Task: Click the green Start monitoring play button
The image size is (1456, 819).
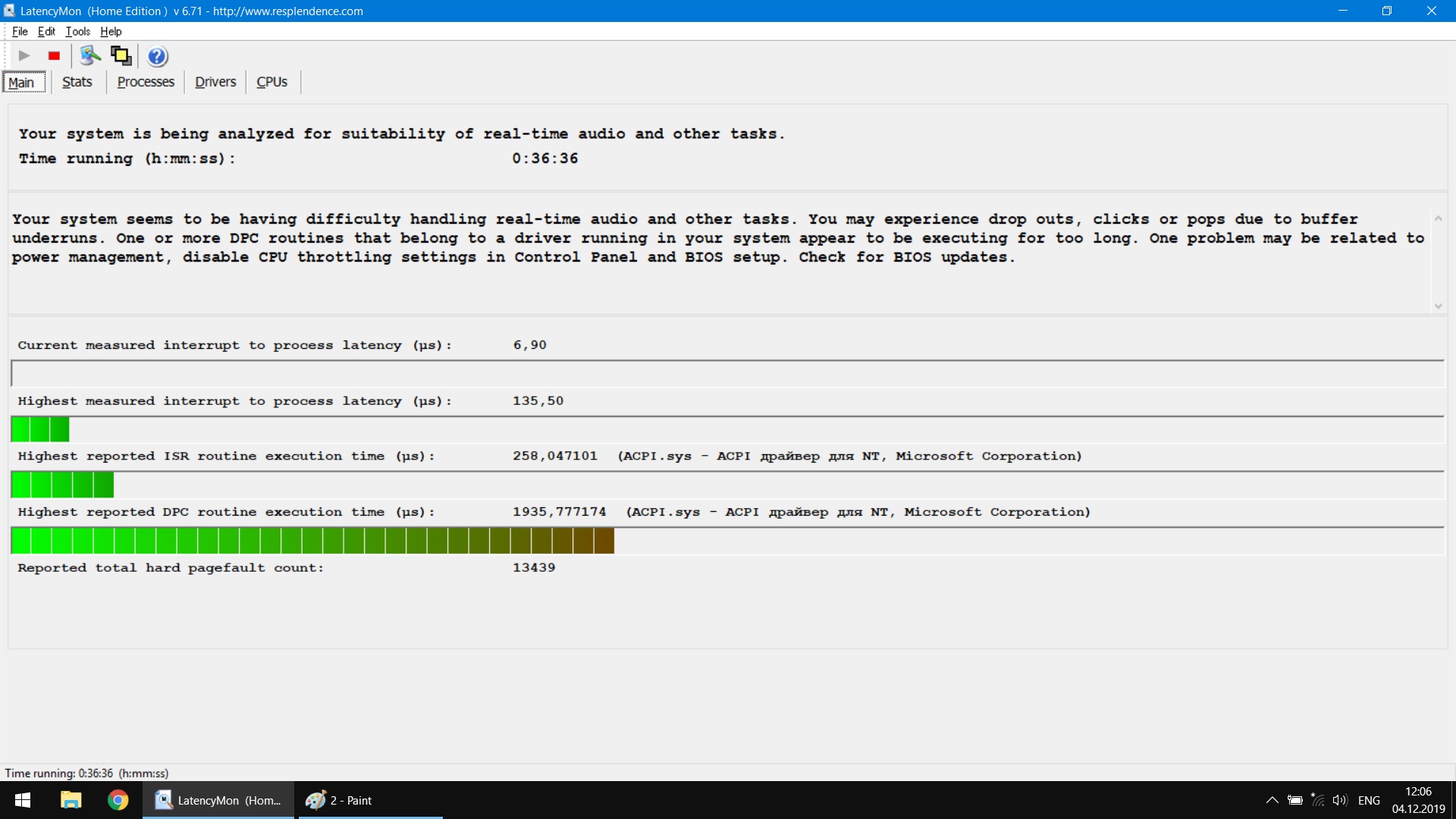Action: [24, 55]
